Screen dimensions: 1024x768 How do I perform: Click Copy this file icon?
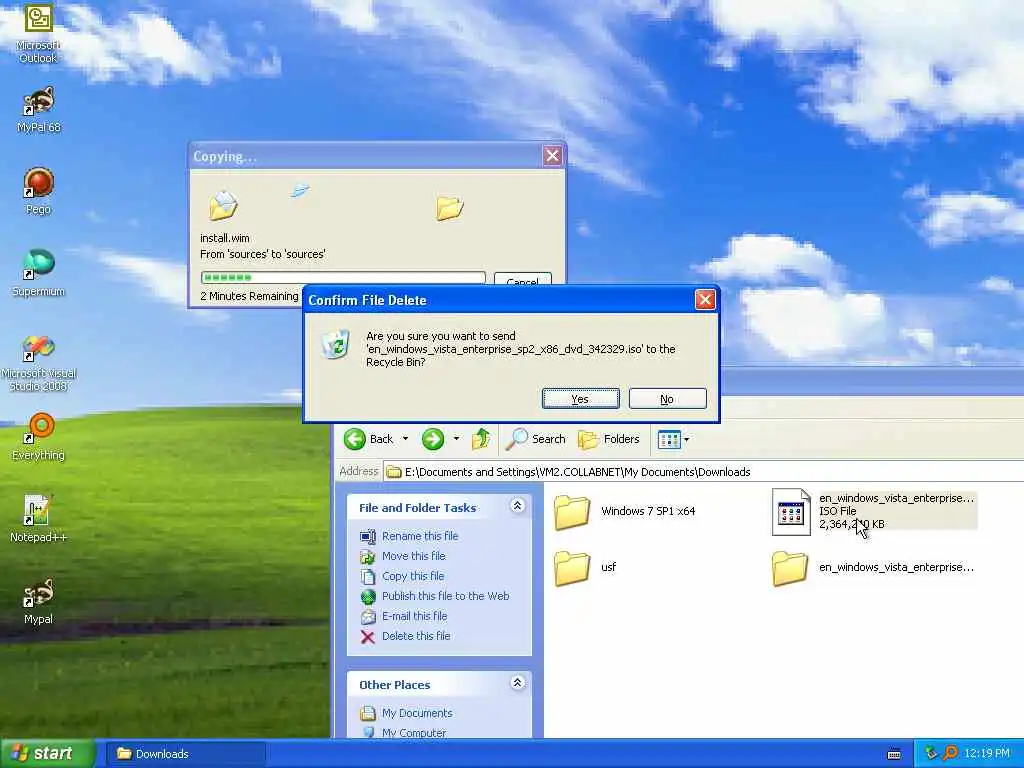point(368,576)
